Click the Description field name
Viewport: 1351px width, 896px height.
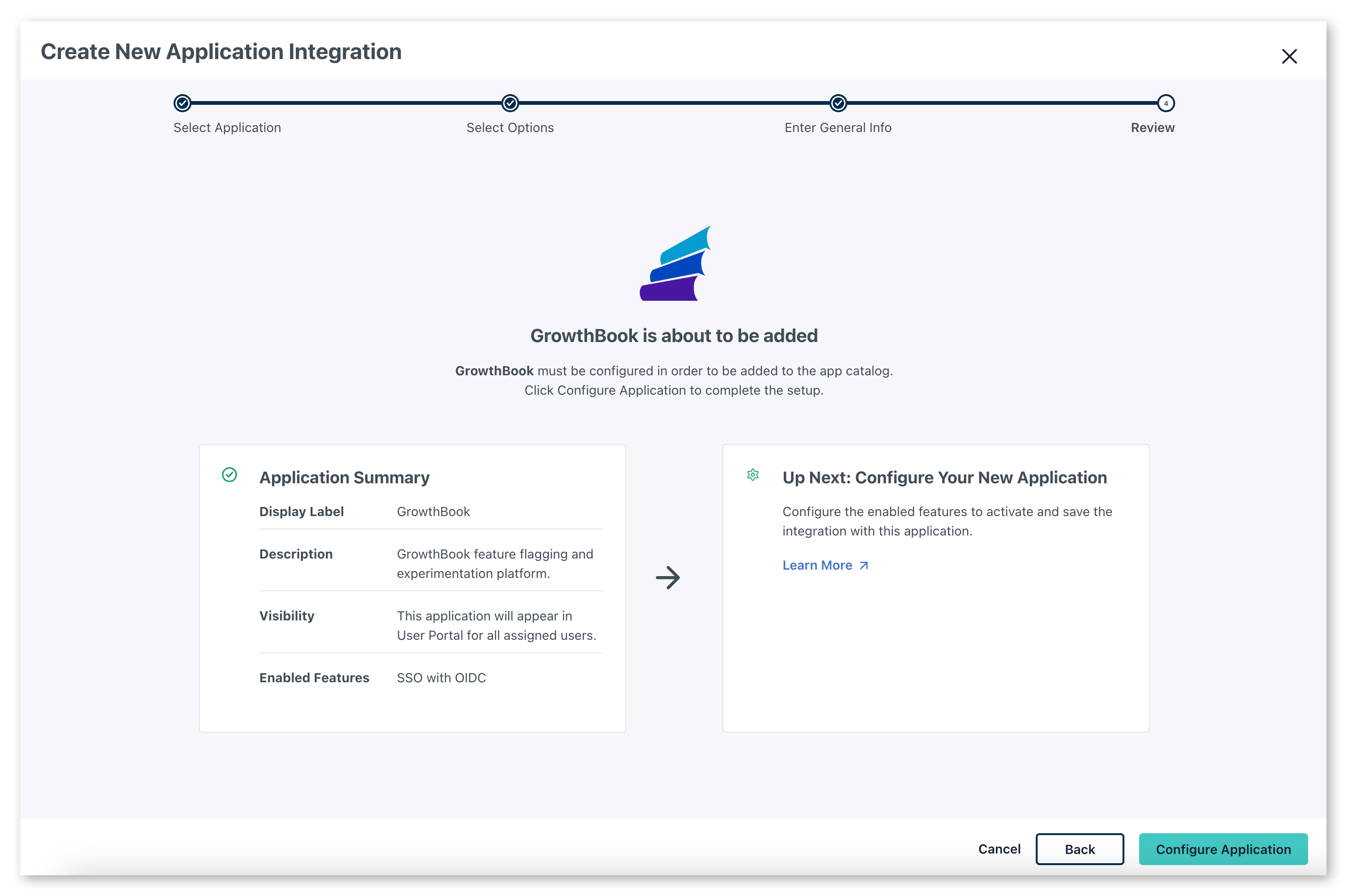click(296, 554)
